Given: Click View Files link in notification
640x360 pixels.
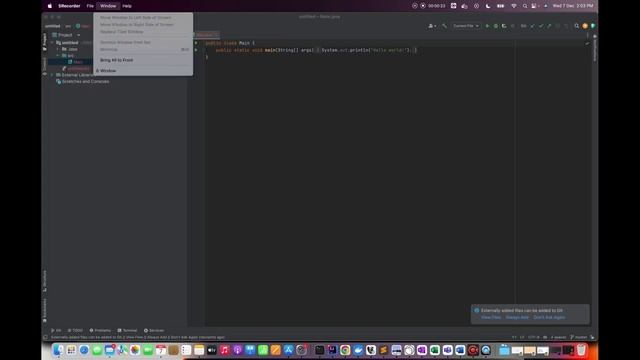Looking at the screenshot, I should [491, 318].
